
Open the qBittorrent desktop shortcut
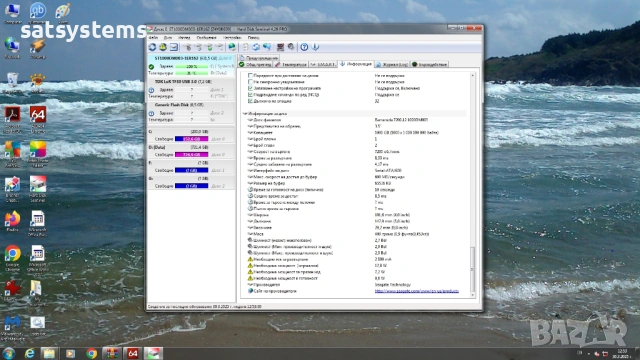point(38,12)
